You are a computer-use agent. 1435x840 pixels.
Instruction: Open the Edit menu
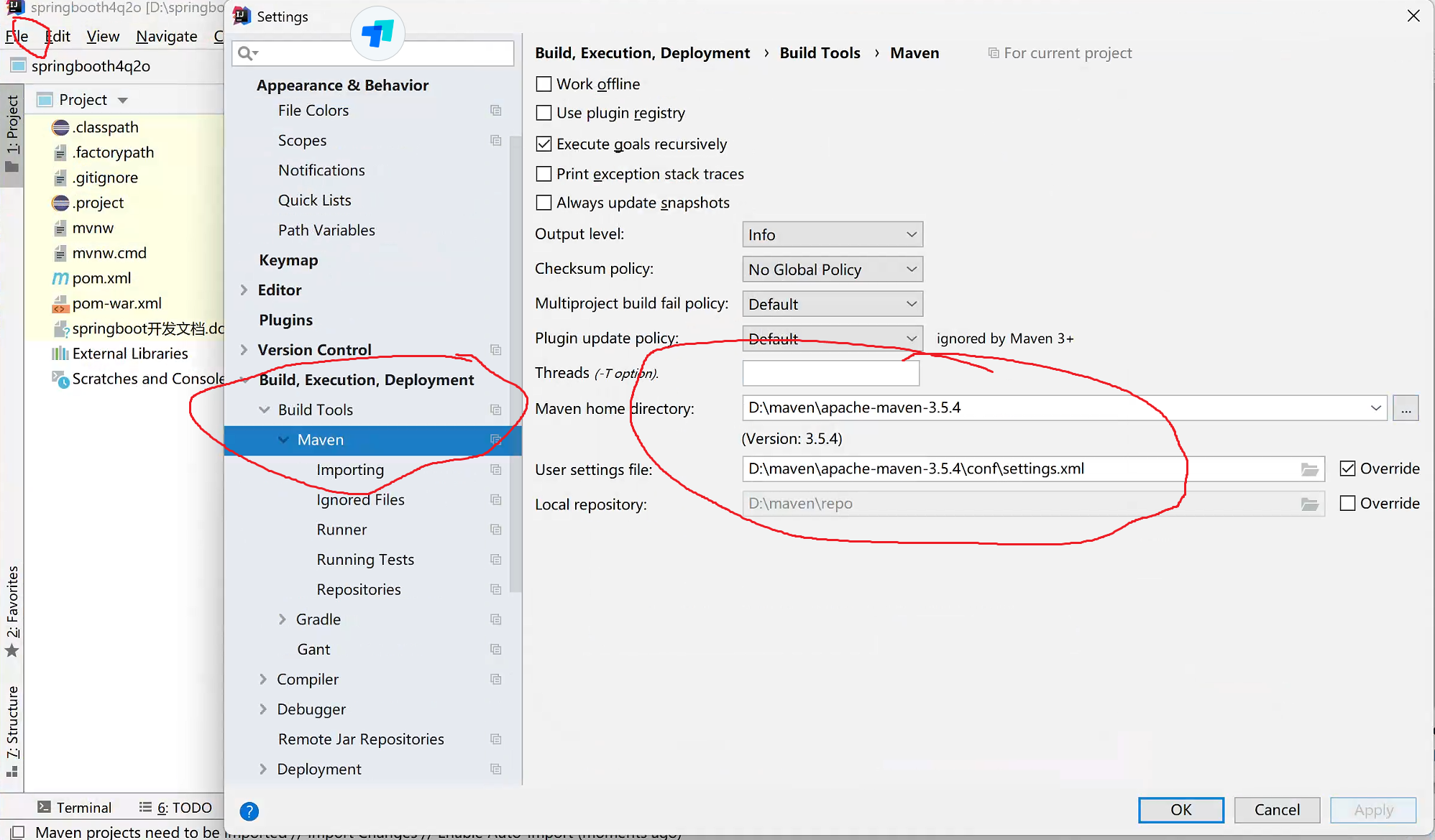coord(58,36)
